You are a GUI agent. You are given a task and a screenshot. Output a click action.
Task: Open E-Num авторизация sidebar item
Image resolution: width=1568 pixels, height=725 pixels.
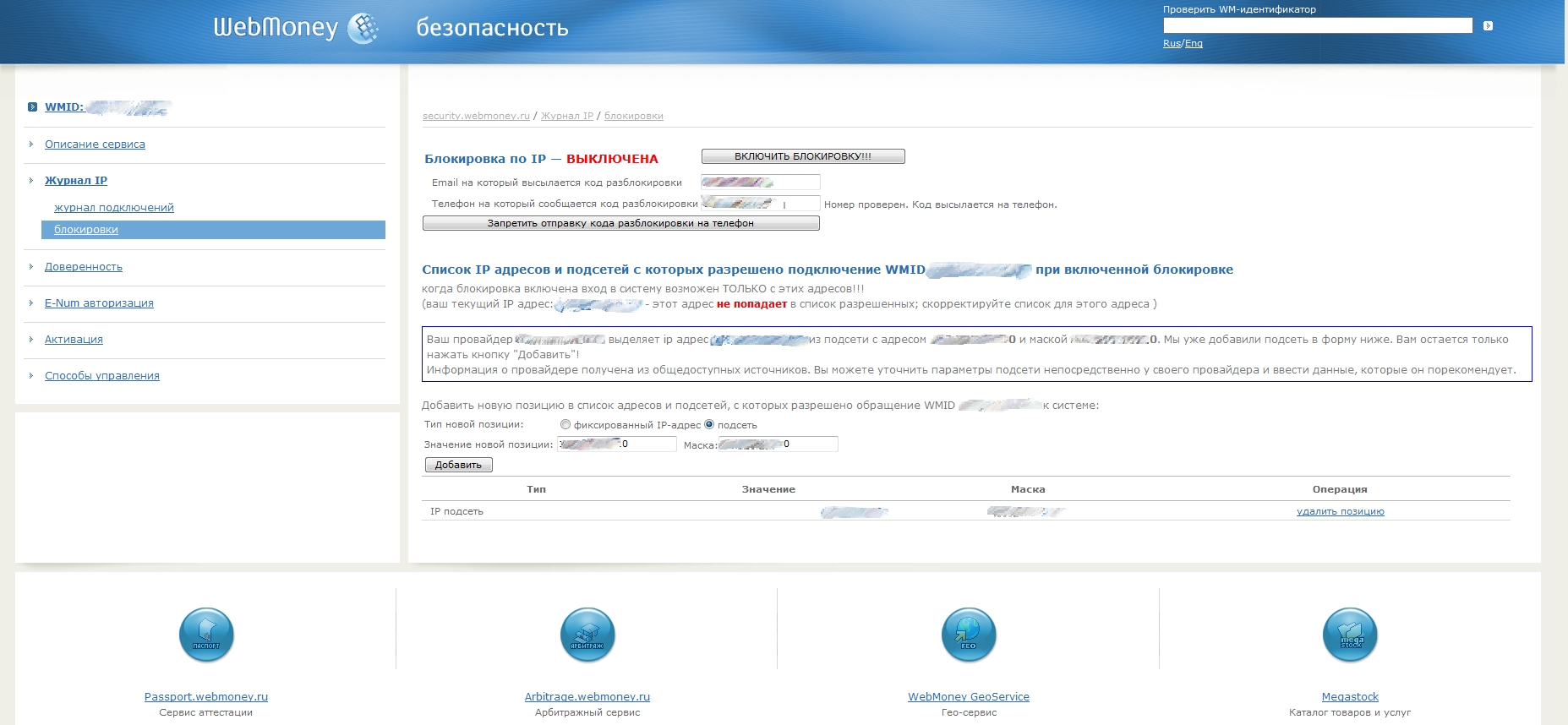(x=99, y=303)
